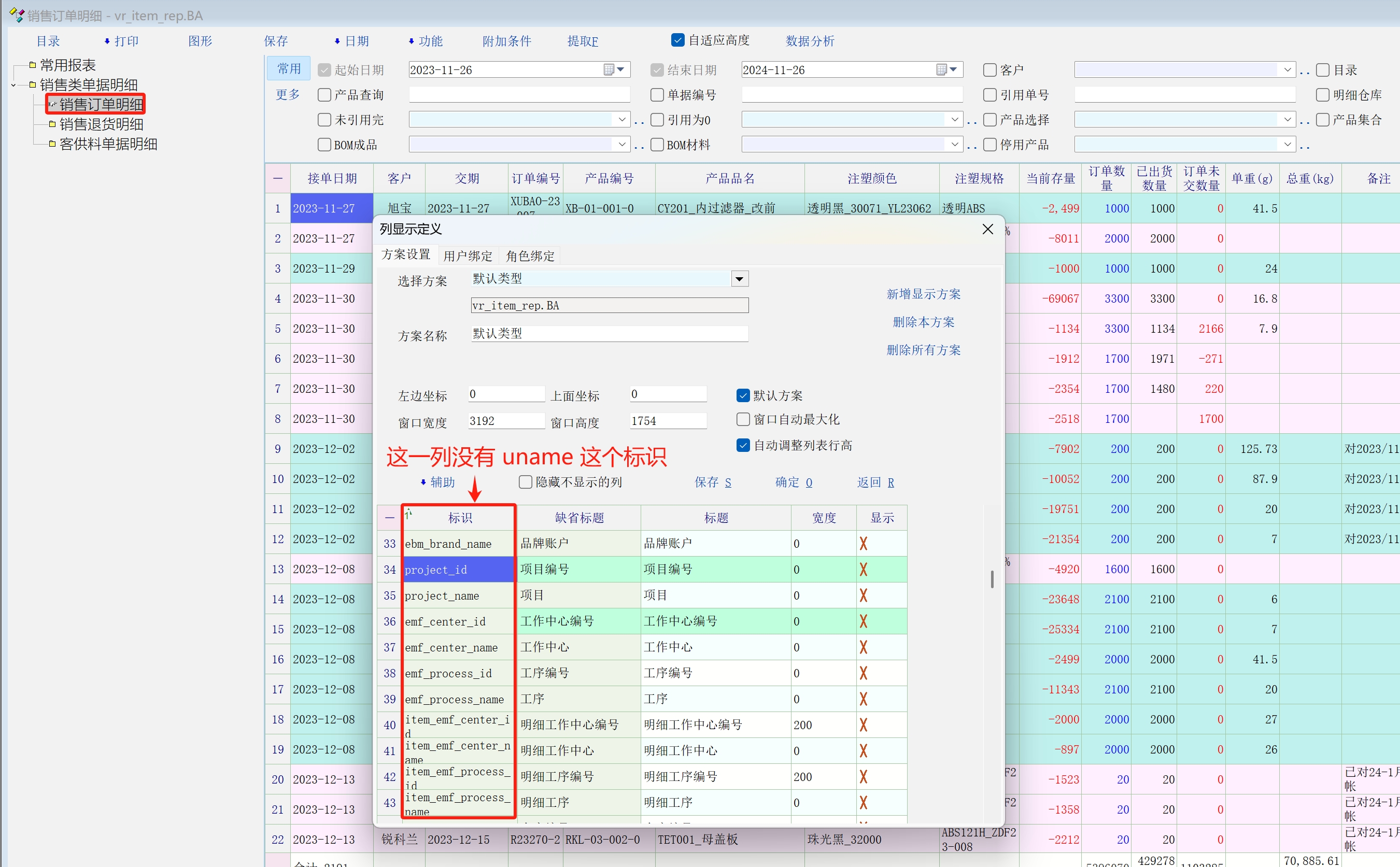
Task: Open the 客户 filter combo box
Action: tap(1287, 70)
